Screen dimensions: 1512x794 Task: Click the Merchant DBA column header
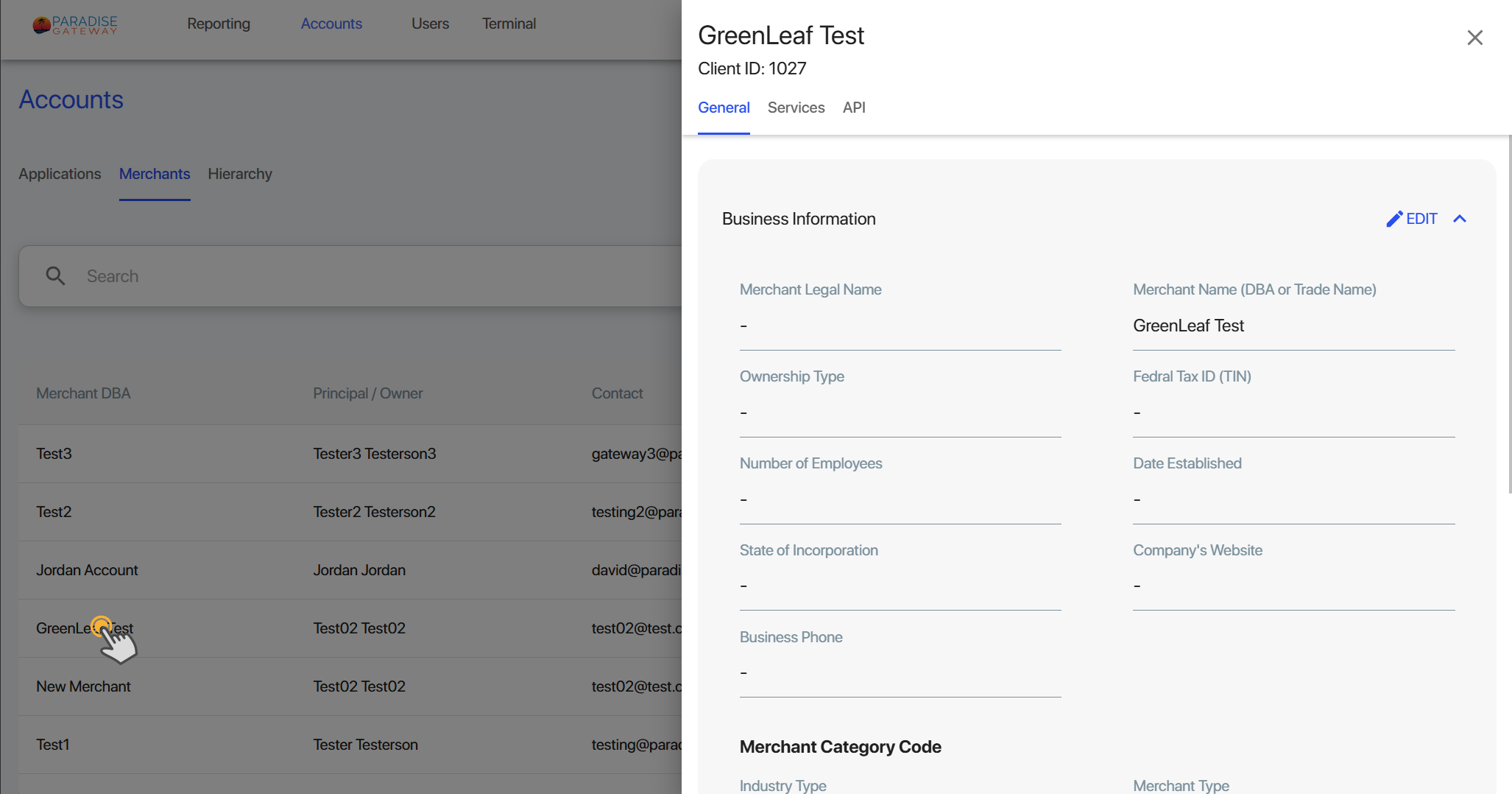point(83,393)
